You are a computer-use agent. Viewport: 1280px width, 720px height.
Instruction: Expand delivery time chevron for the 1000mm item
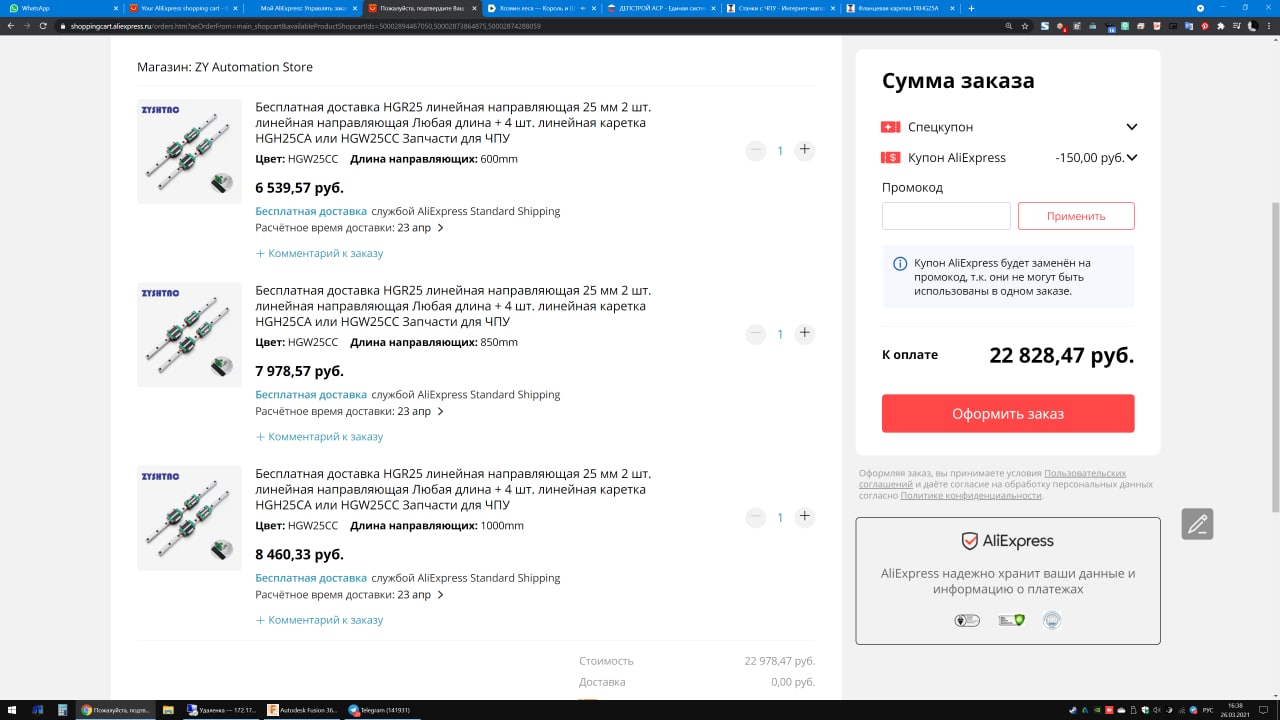(440, 594)
